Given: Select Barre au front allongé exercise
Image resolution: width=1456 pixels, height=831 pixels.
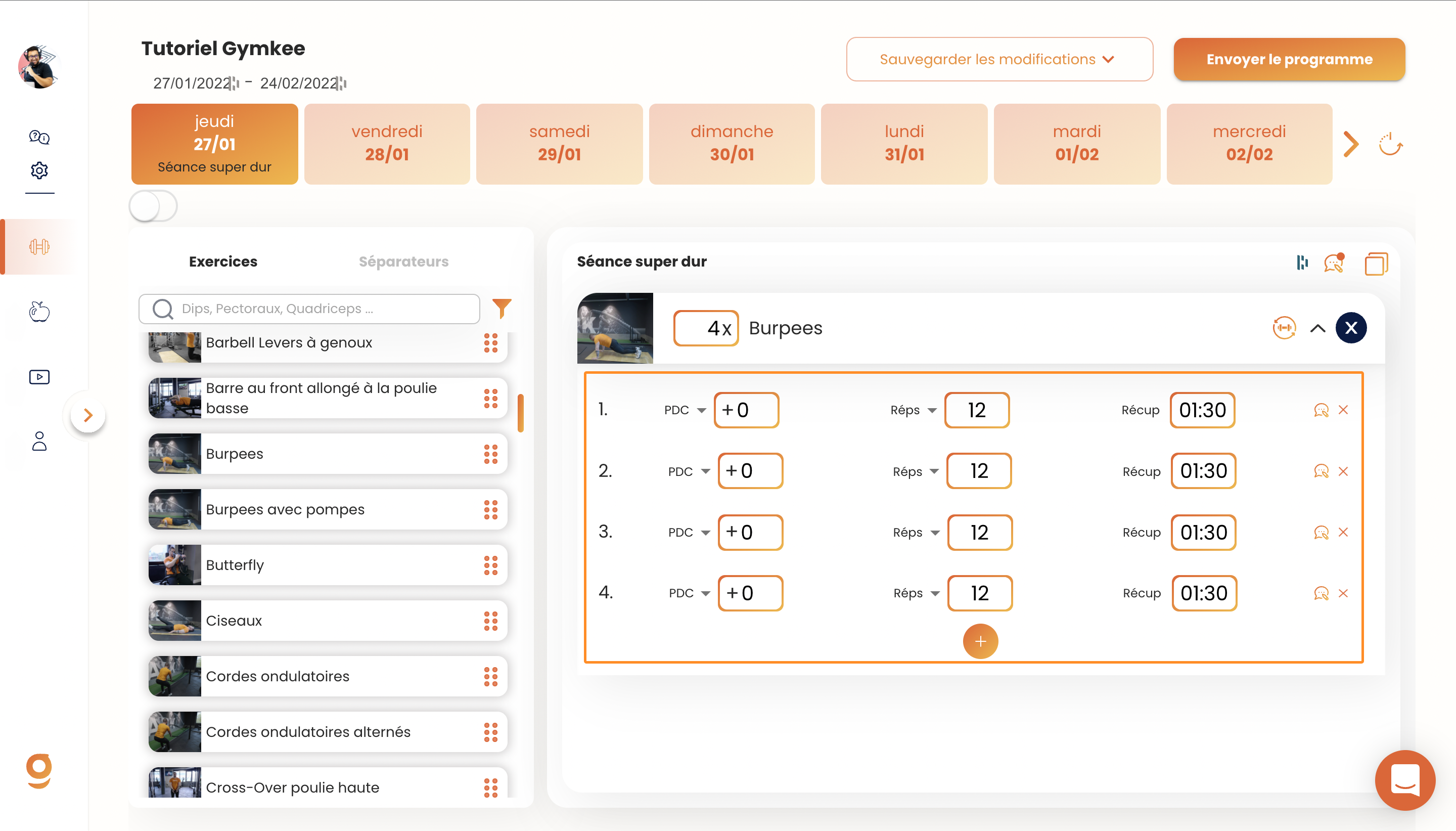Looking at the screenshot, I should click(328, 398).
